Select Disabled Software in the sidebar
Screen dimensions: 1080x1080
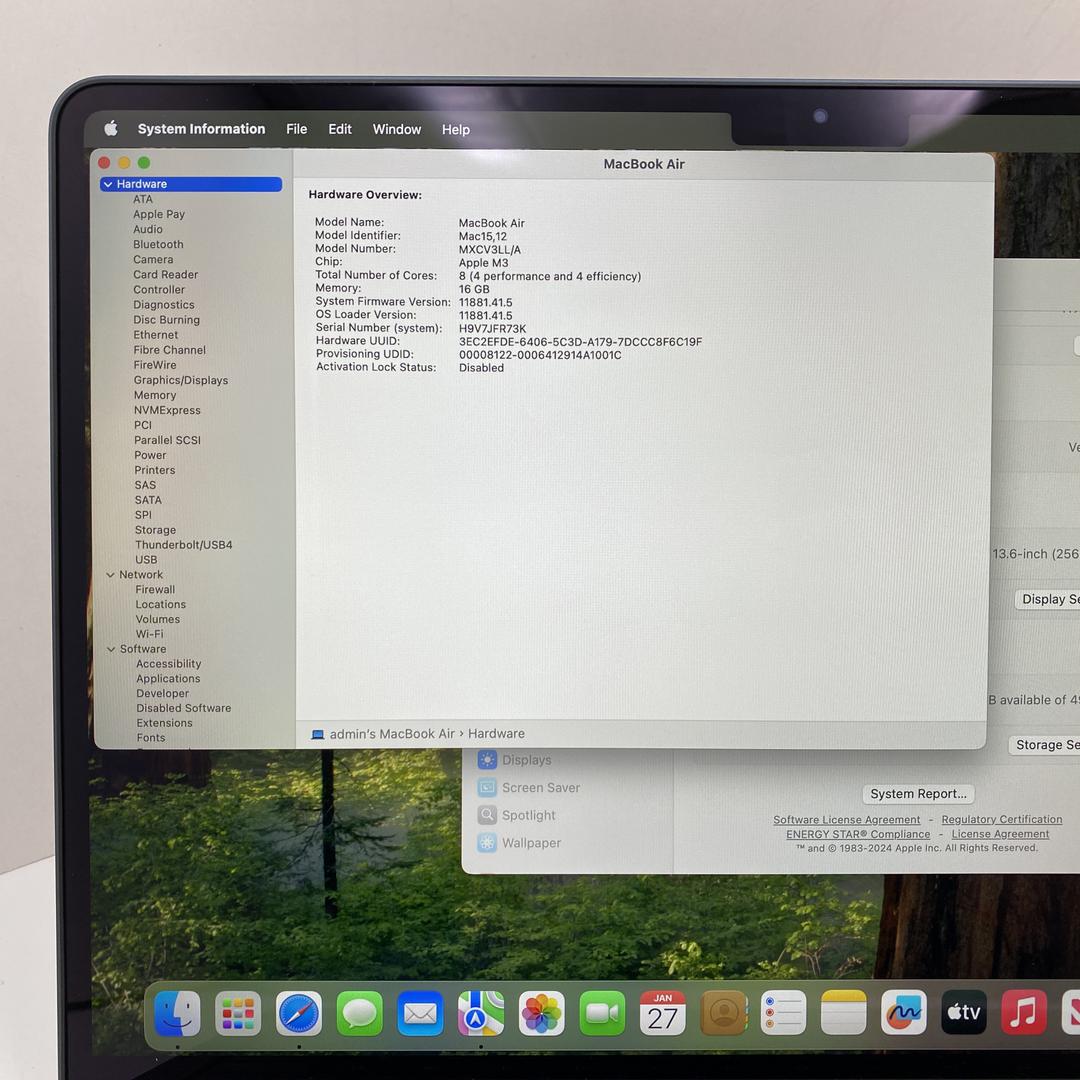184,708
